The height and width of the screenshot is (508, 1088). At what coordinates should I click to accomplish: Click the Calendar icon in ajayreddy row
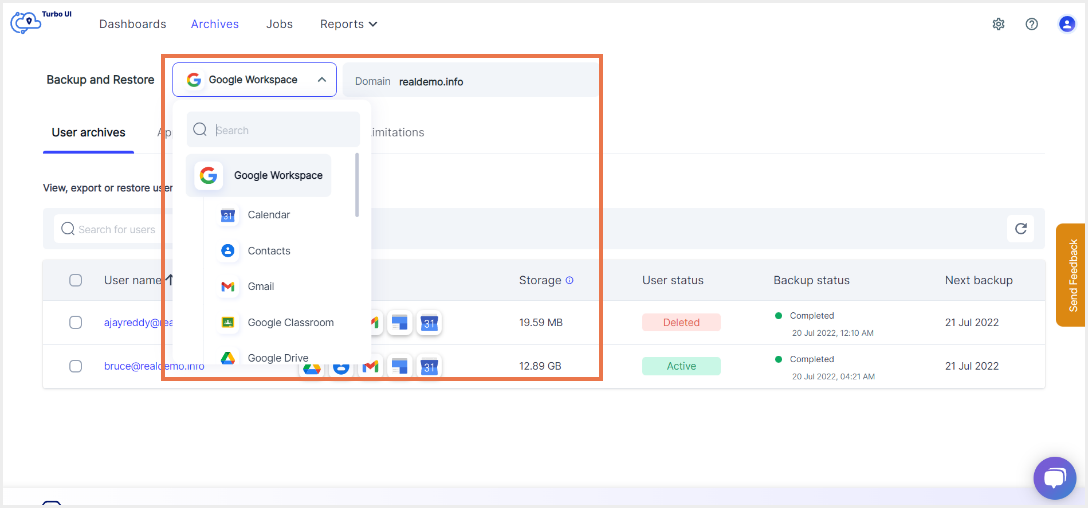[430, 323]
